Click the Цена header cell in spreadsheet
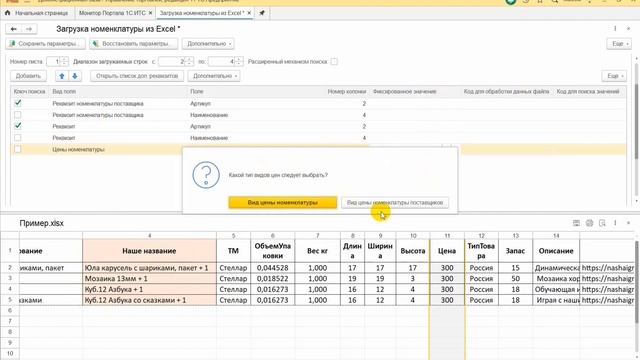 coord(447,251)
